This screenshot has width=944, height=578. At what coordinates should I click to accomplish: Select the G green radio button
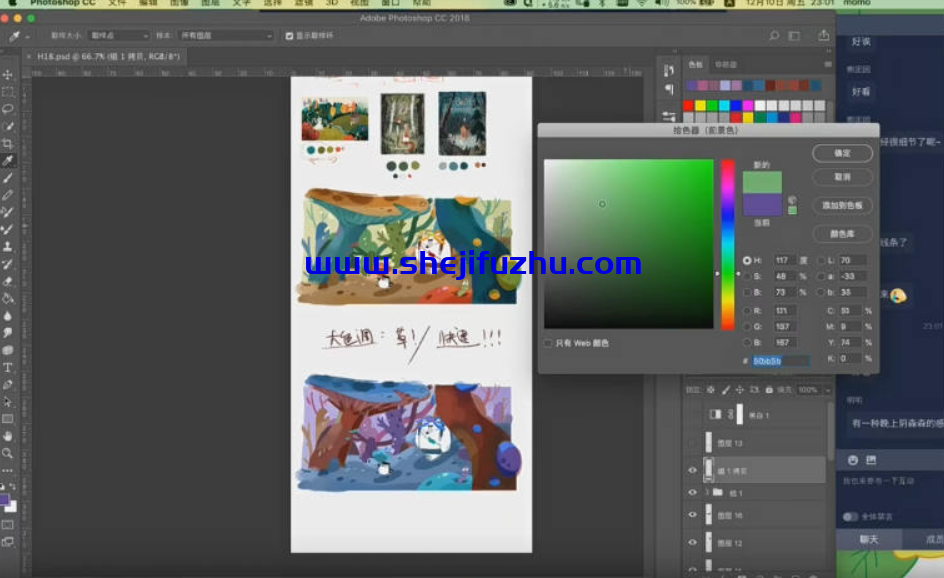[x=747, y=326]
